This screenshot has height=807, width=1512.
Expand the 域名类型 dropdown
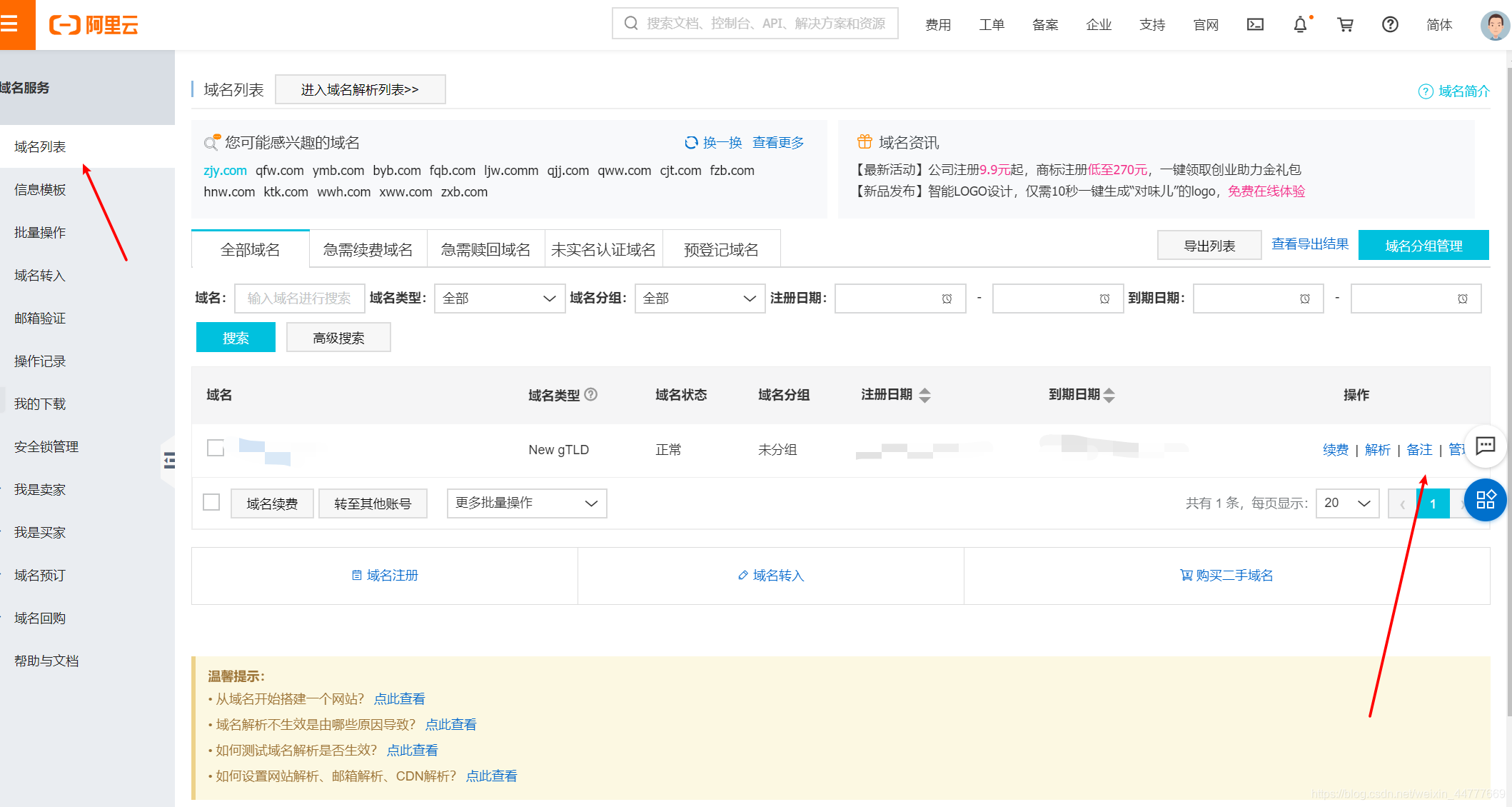(x=498, y=299)
